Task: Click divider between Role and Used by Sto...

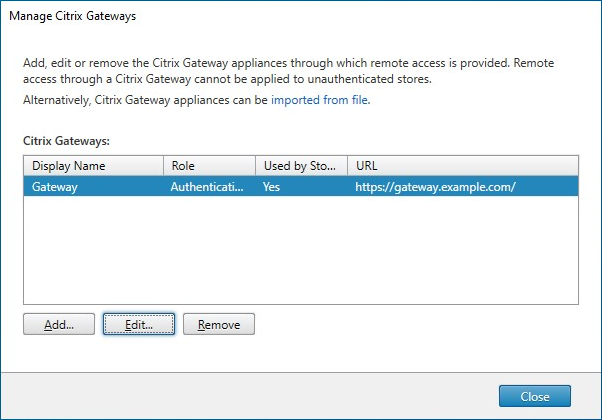Action: 255,165
